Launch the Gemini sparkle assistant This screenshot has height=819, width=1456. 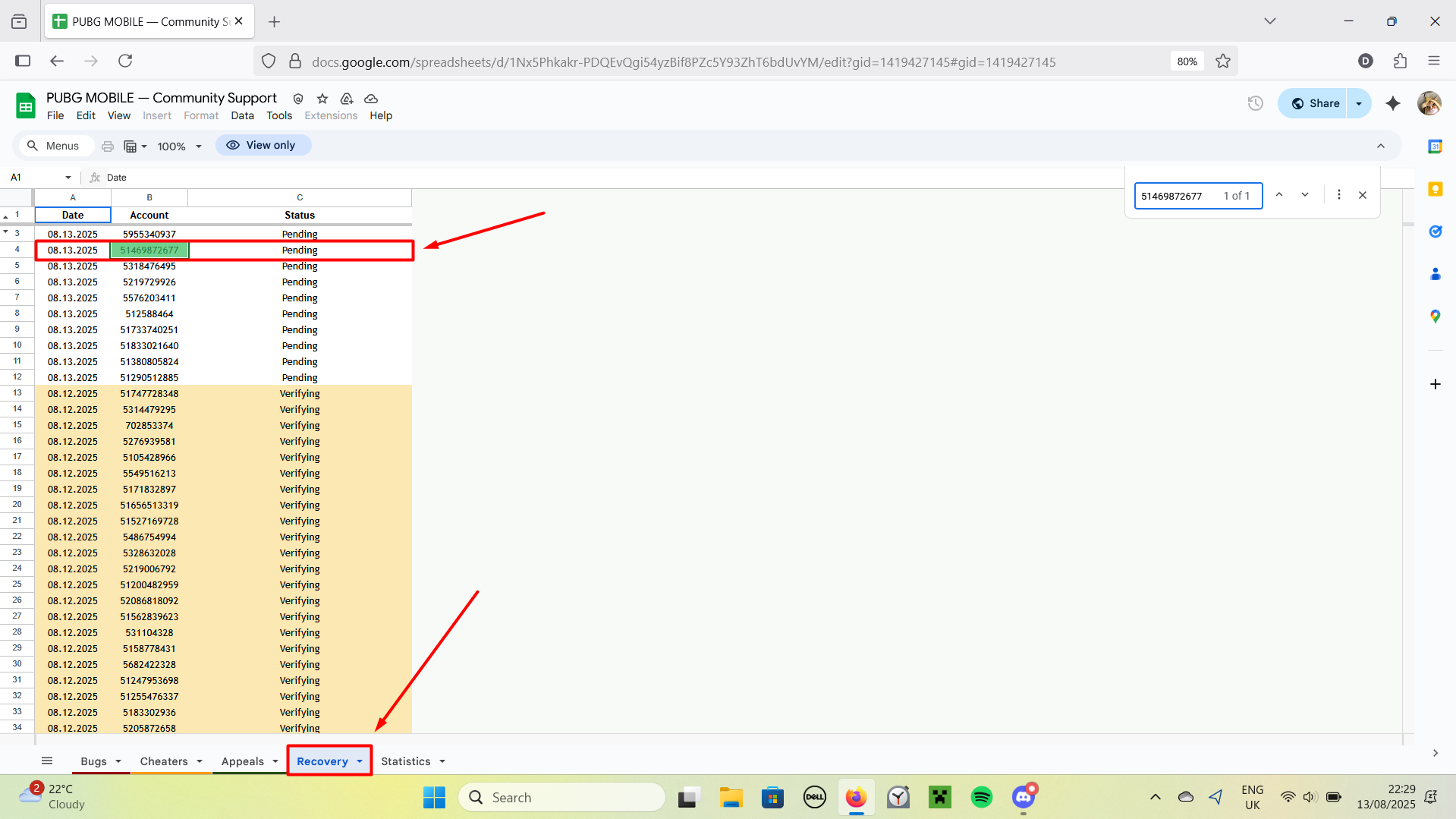coord(1393,103)
